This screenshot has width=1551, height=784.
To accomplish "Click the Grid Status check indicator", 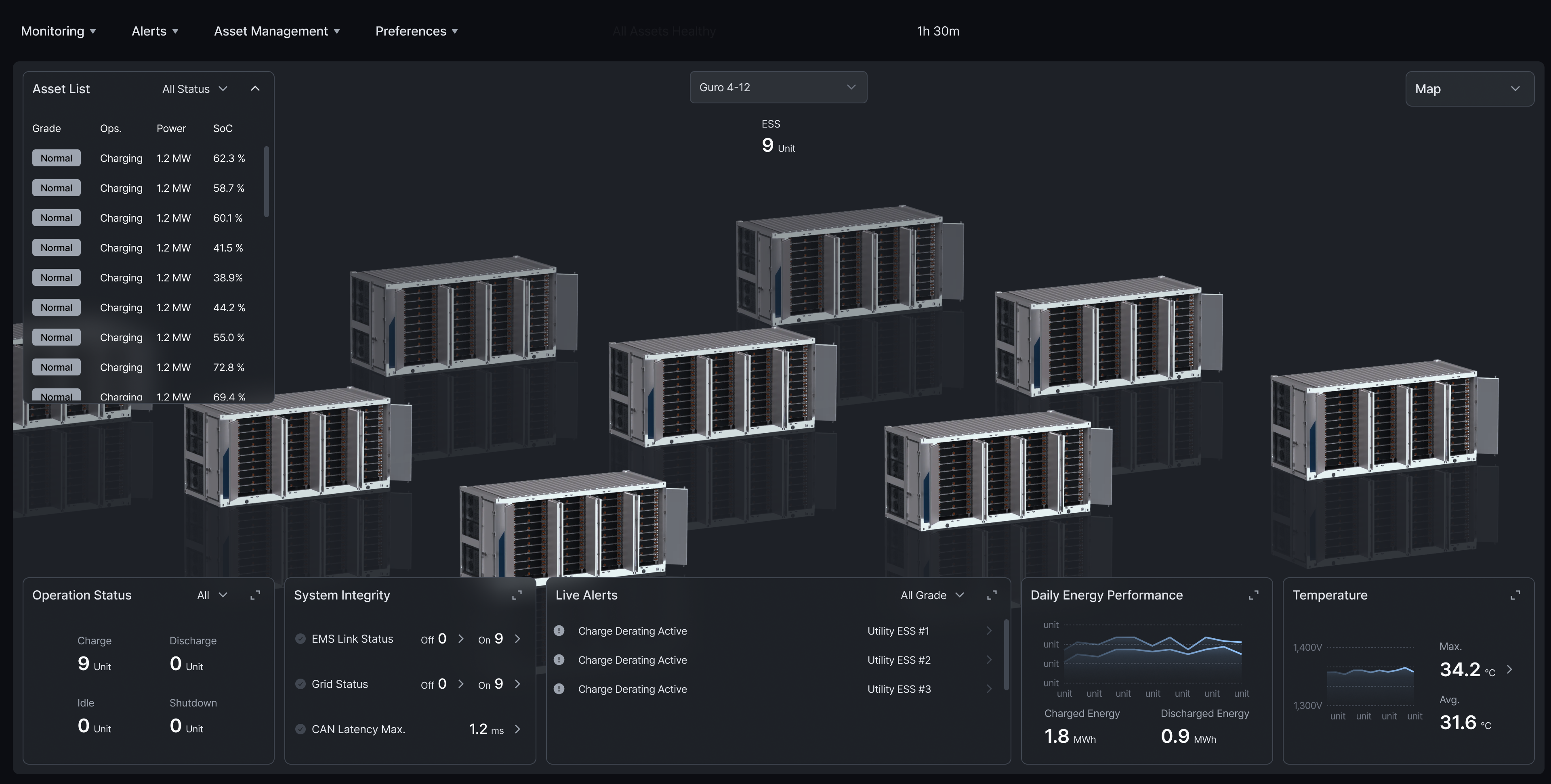I will [301, 684].
